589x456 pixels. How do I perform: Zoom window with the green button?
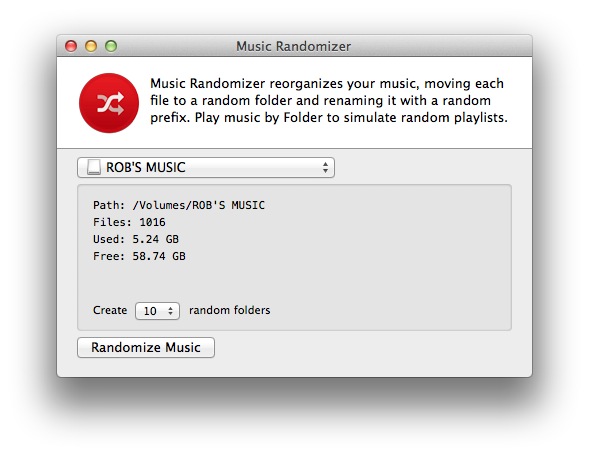tap(111, 46)
